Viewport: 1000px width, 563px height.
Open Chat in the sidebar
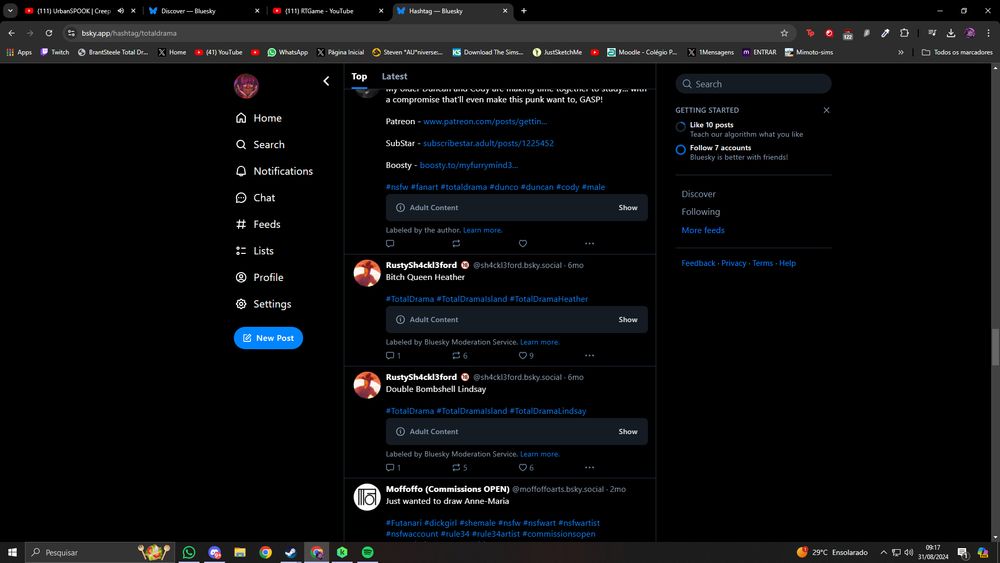(x=256, y=198)
